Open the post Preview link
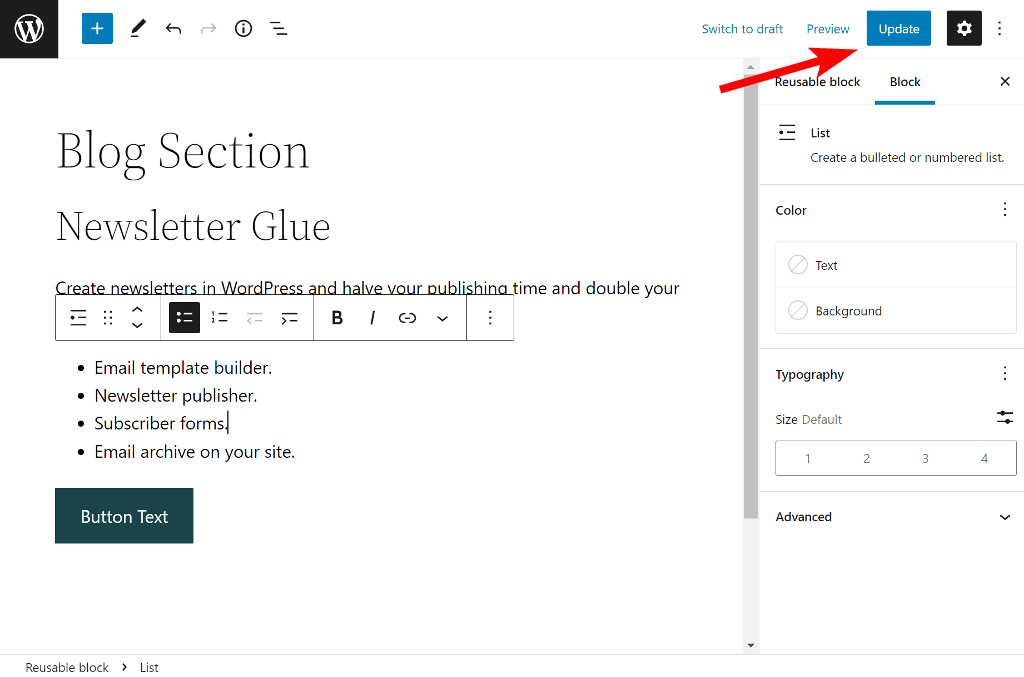The height and width of the screenshot is (677, 1024). 827,28
